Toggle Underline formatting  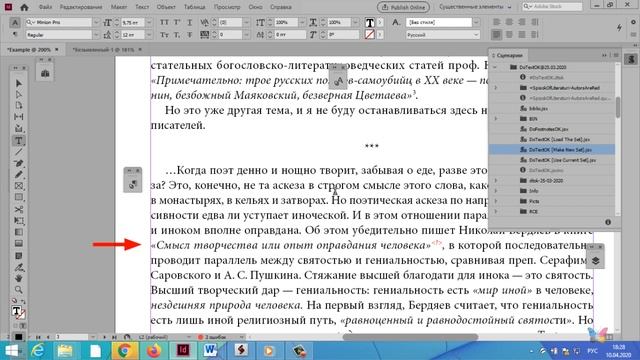pyautogui.click(x=189, y=22)
